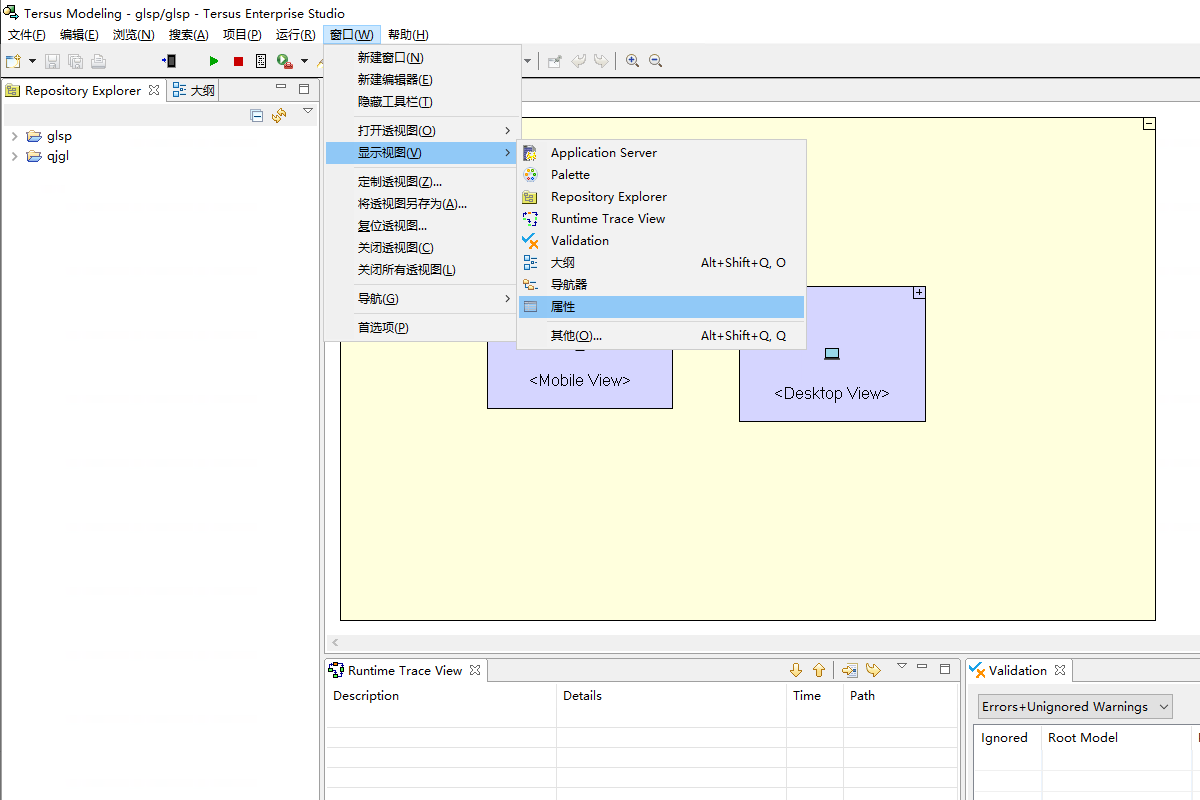Open dropdown arrow next to external tools icon

click(x=304, y=61)
